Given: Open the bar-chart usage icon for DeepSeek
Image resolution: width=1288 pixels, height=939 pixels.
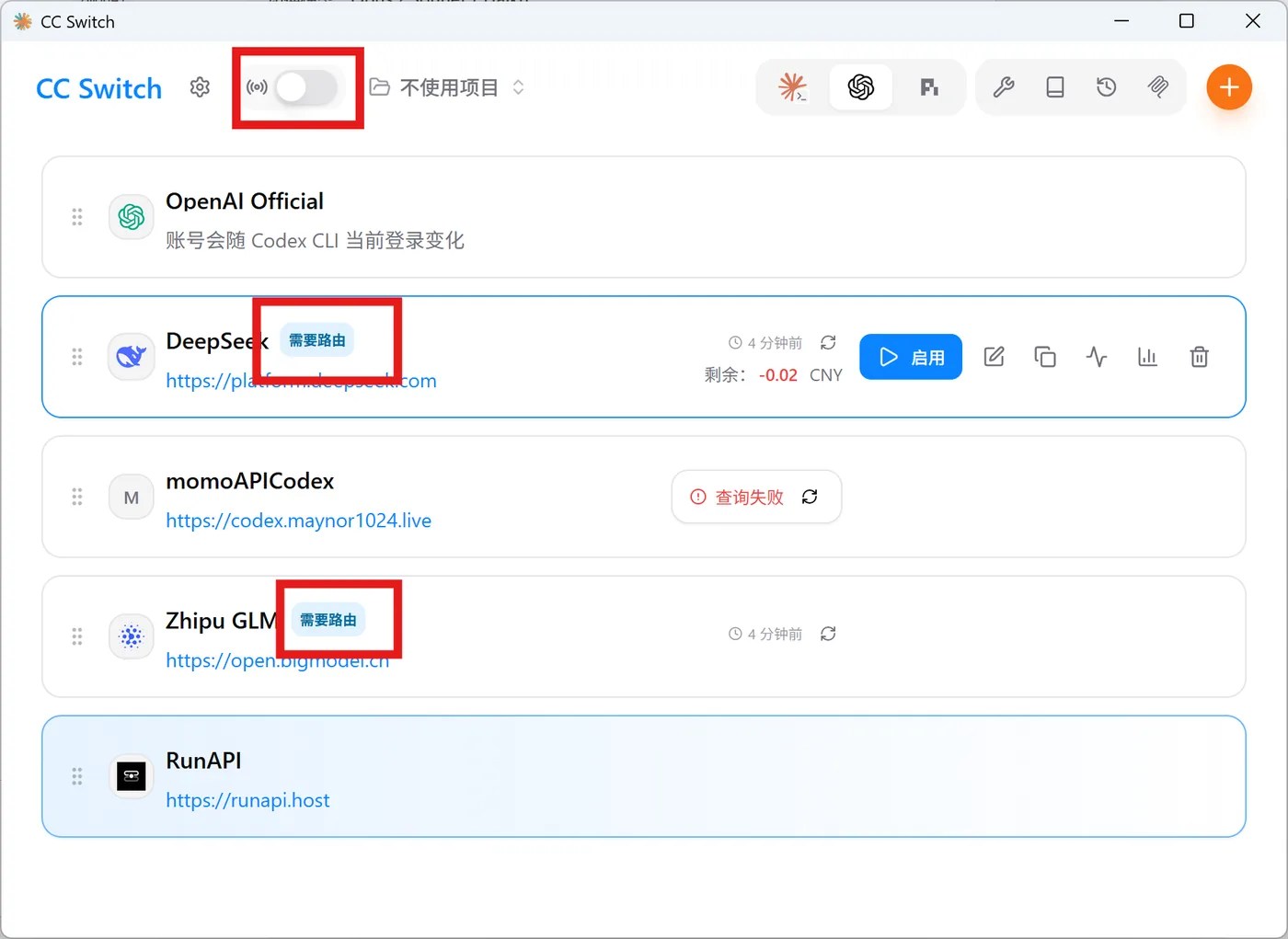Looking at the screenshot, I should (1147, 357).
